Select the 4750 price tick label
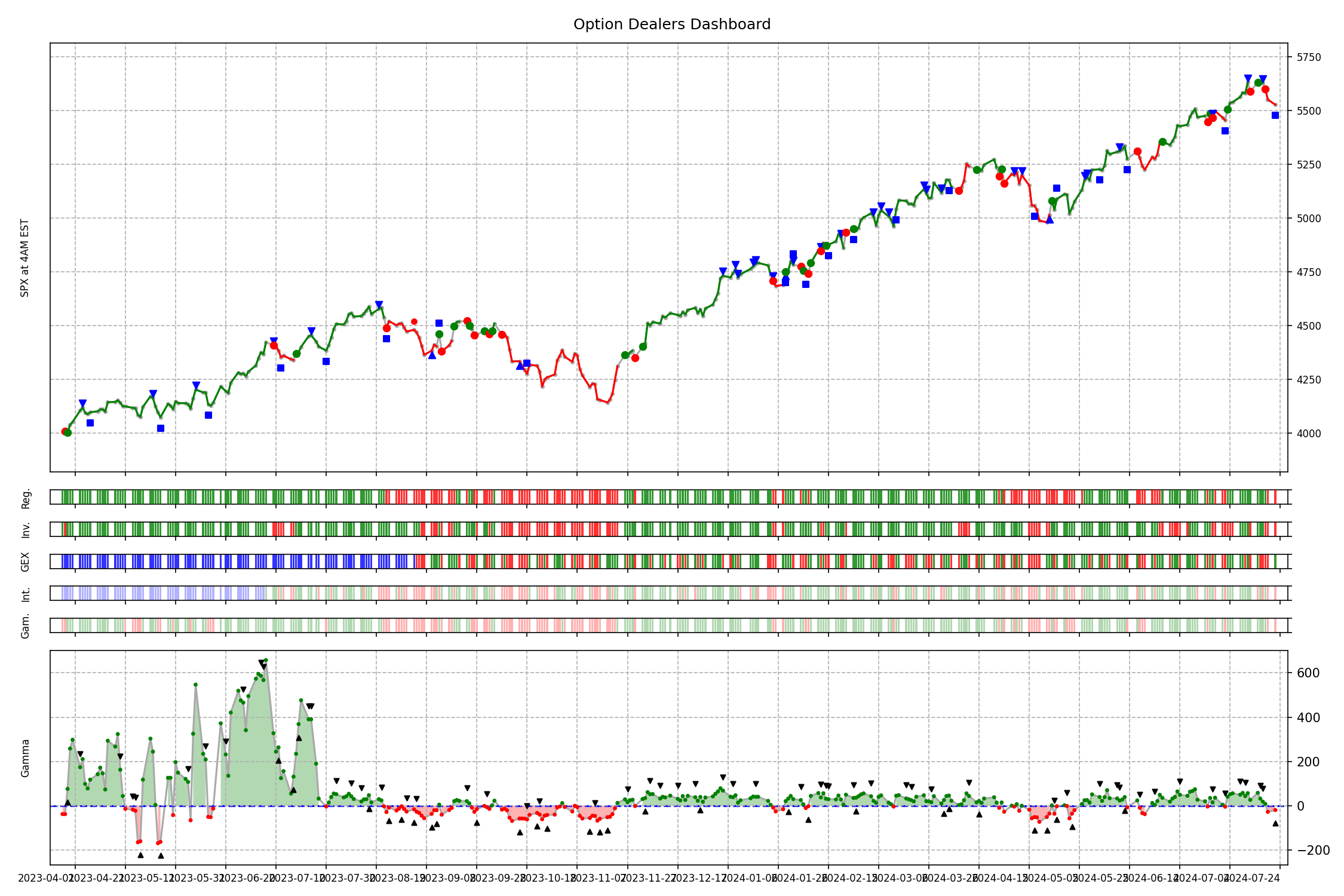Image resolution: width=1344 pixels, height=896 pixels. click(1308, 272)
